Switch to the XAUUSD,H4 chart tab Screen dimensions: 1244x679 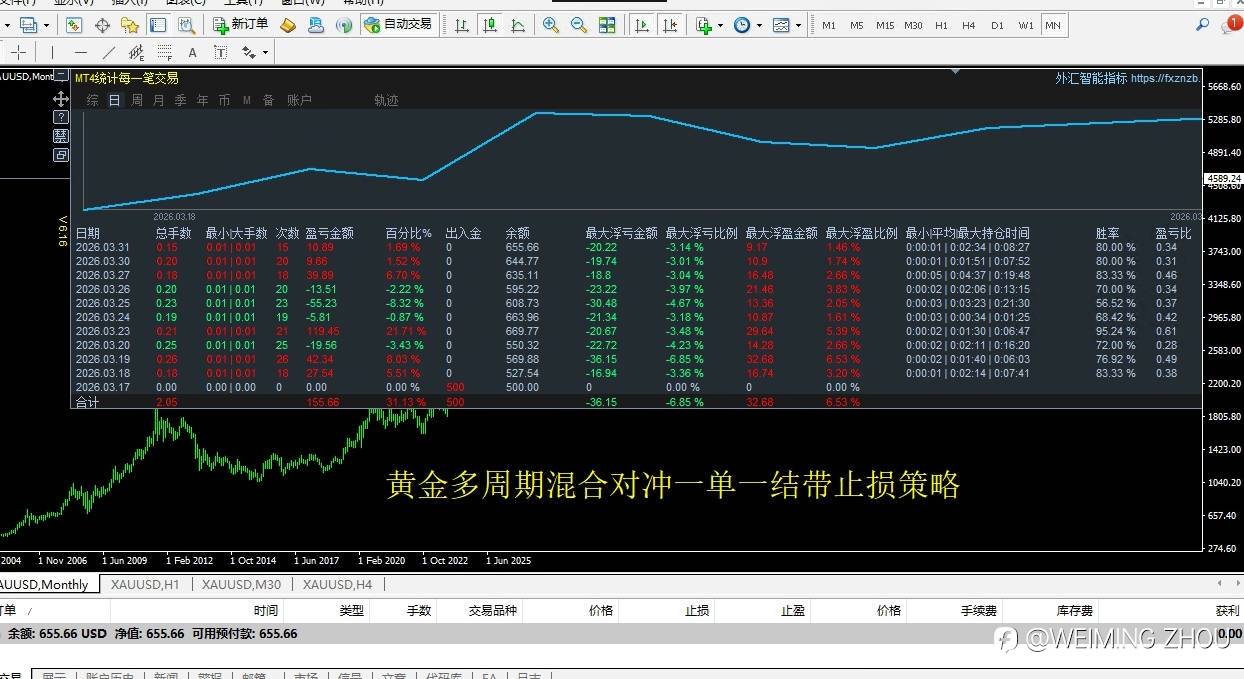337,584
